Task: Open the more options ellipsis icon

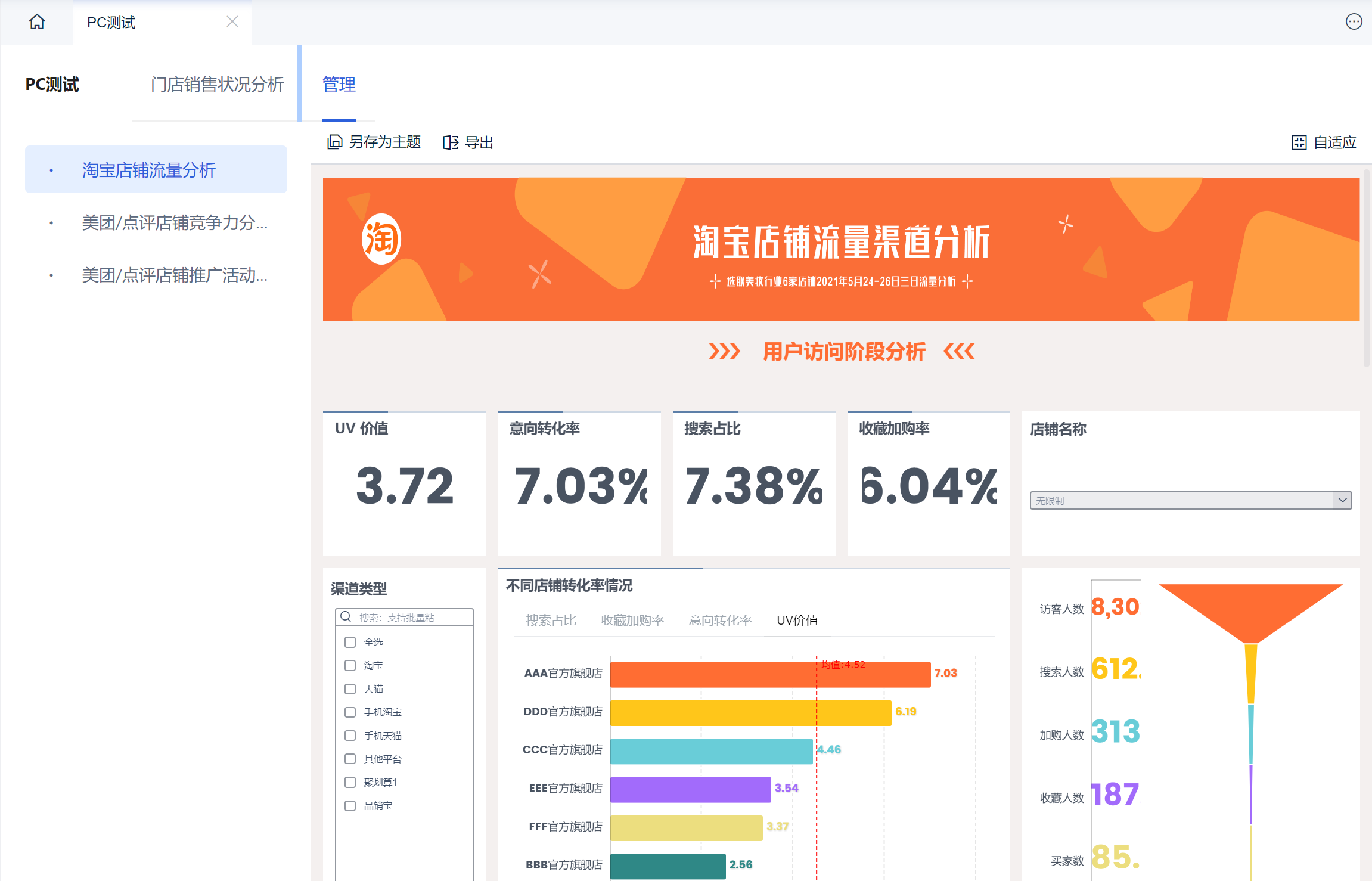Action: (1354, 22)
